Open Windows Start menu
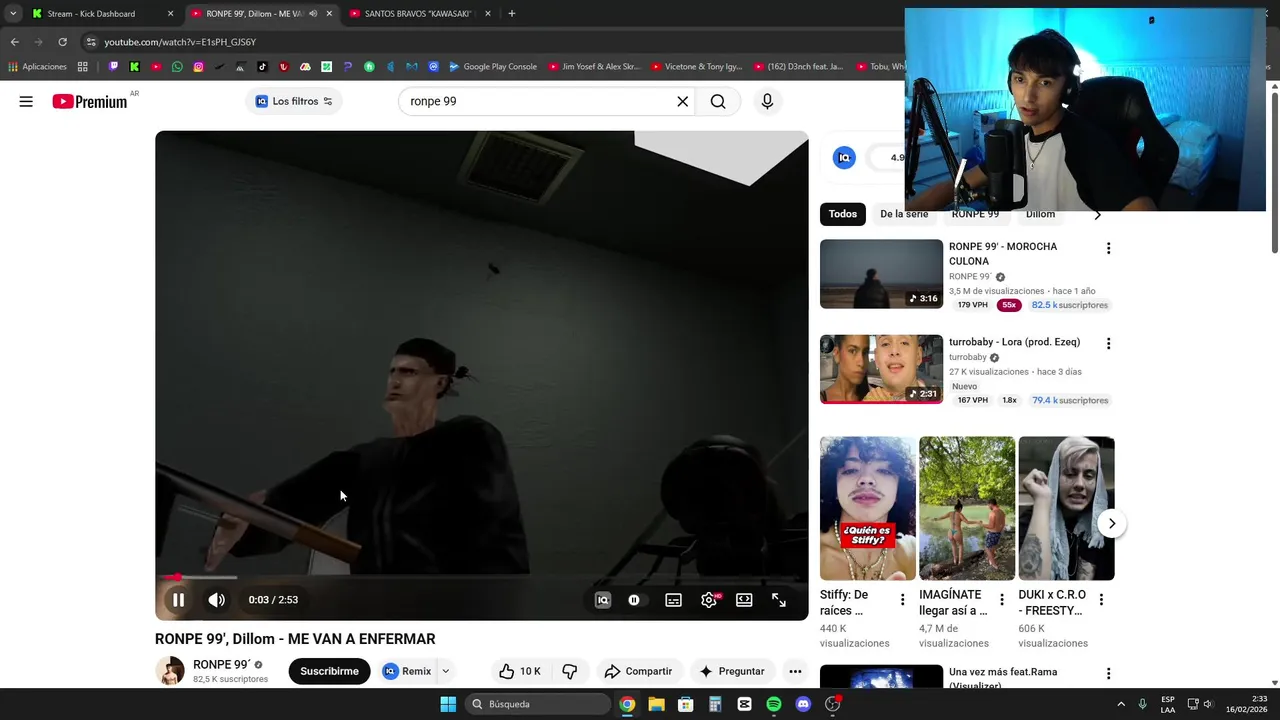 point(448,704)
